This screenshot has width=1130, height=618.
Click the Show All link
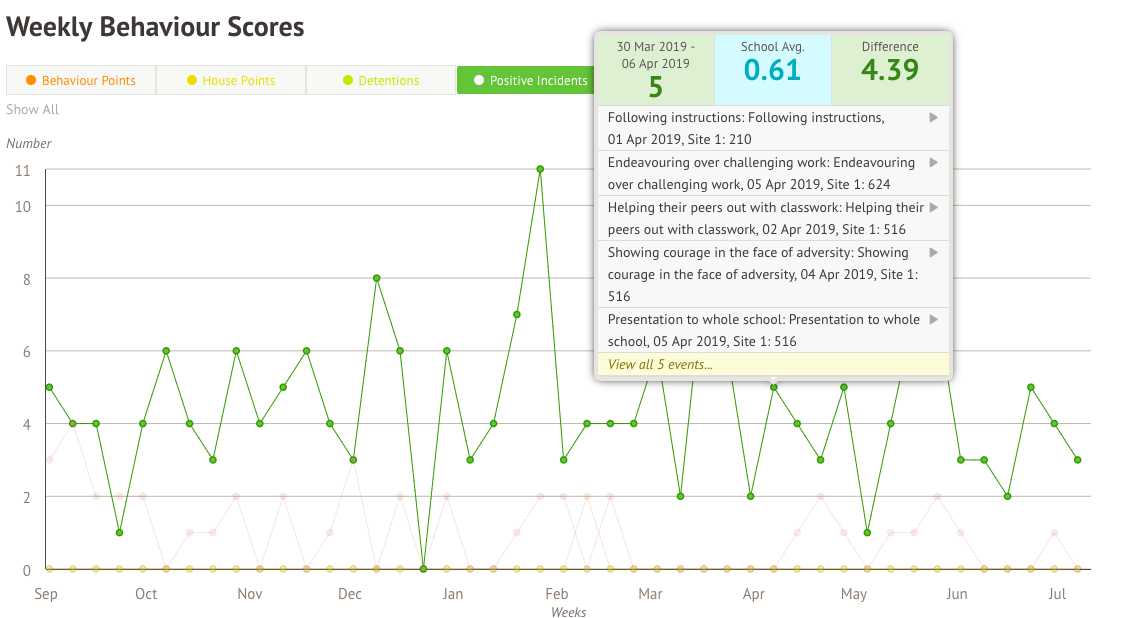[32, 109]
